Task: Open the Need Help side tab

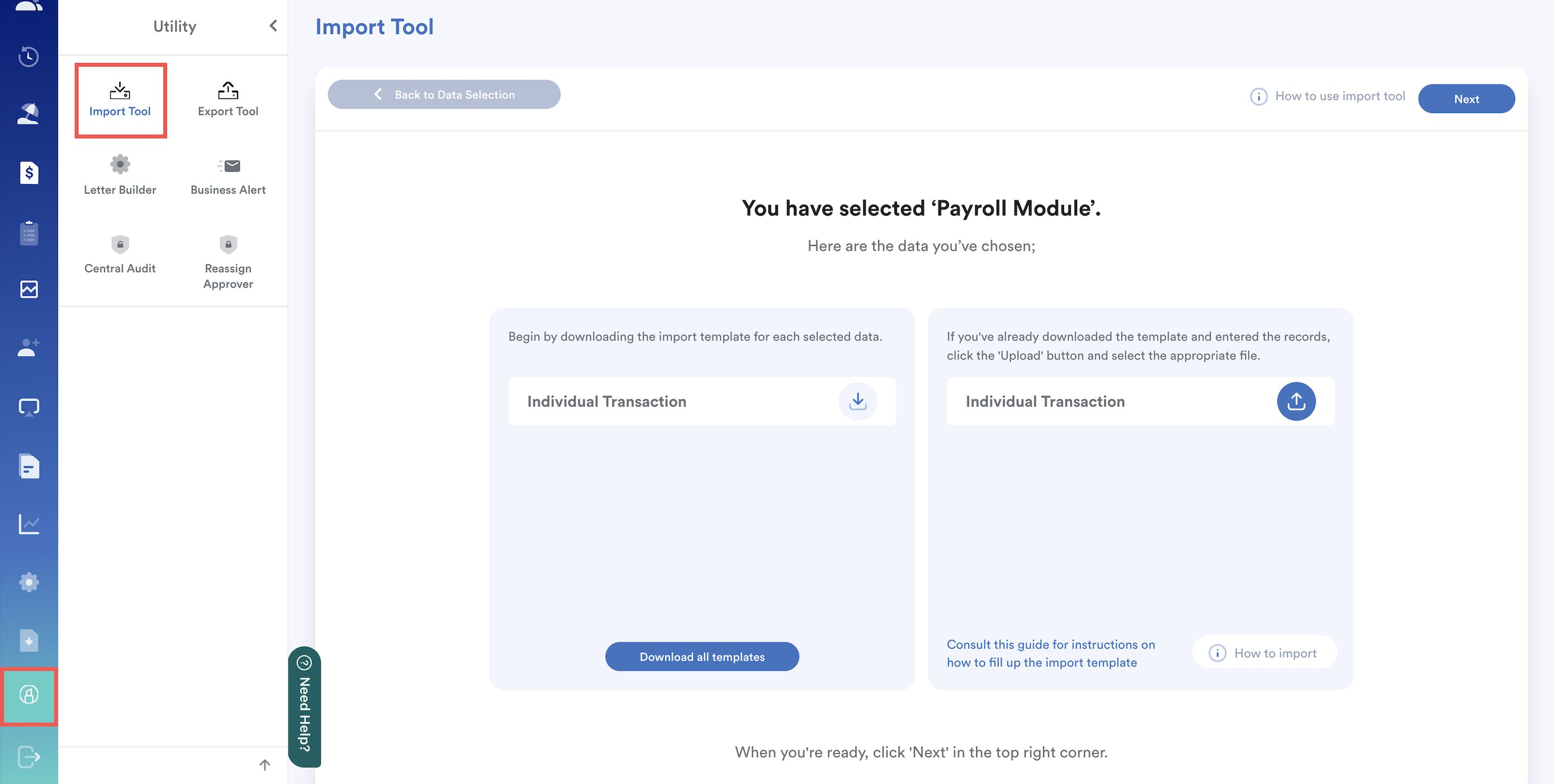Action: tap(305, 707)
